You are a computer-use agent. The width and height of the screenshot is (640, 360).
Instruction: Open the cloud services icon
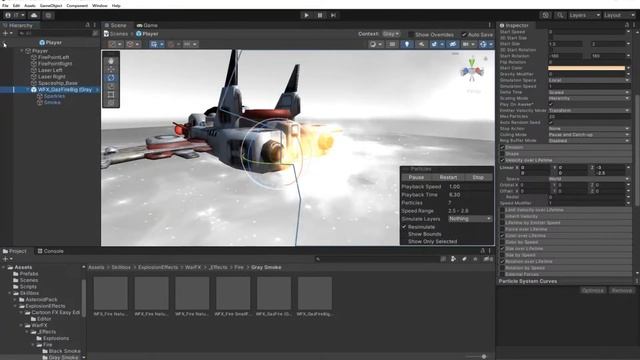tap(34, 15)
